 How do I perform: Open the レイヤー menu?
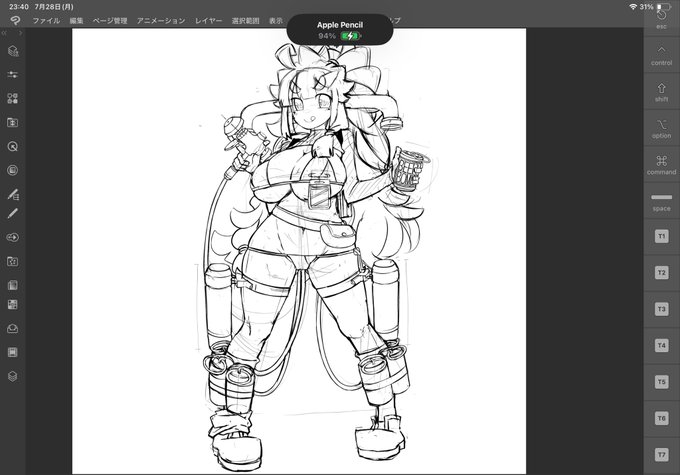[x=208, y=20]
